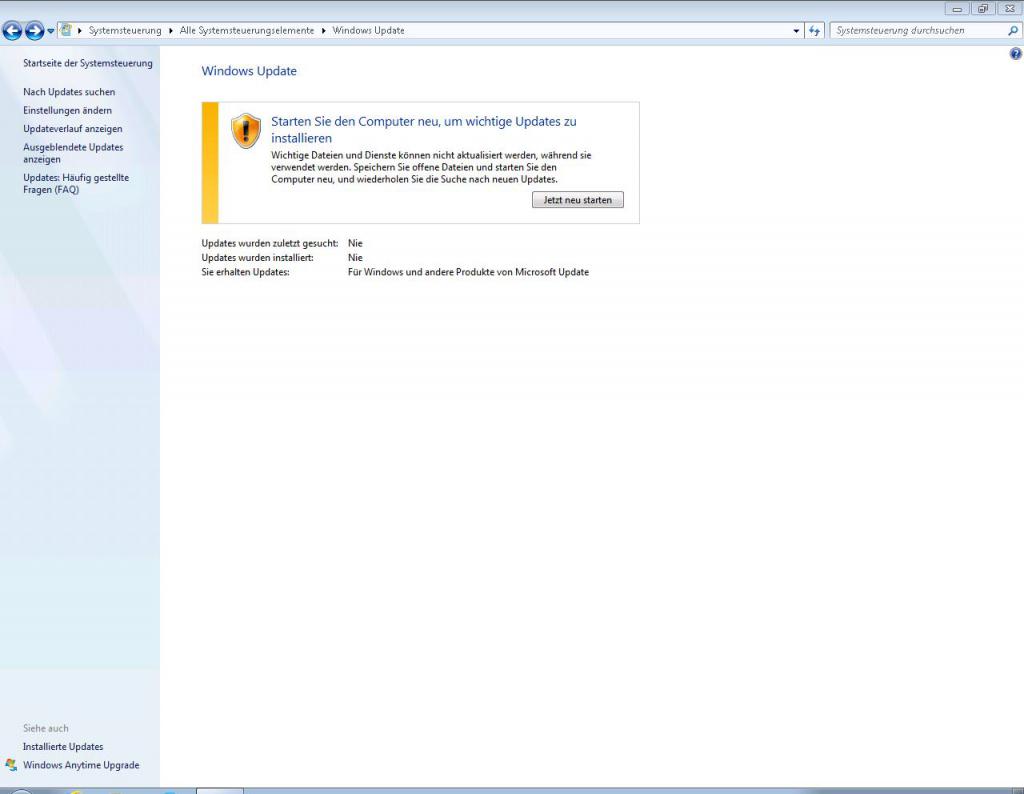Click the 'Starten Sie den Computer neu' headline
Viewport: 1024px width, 794px height.
(x=424, y=129)
